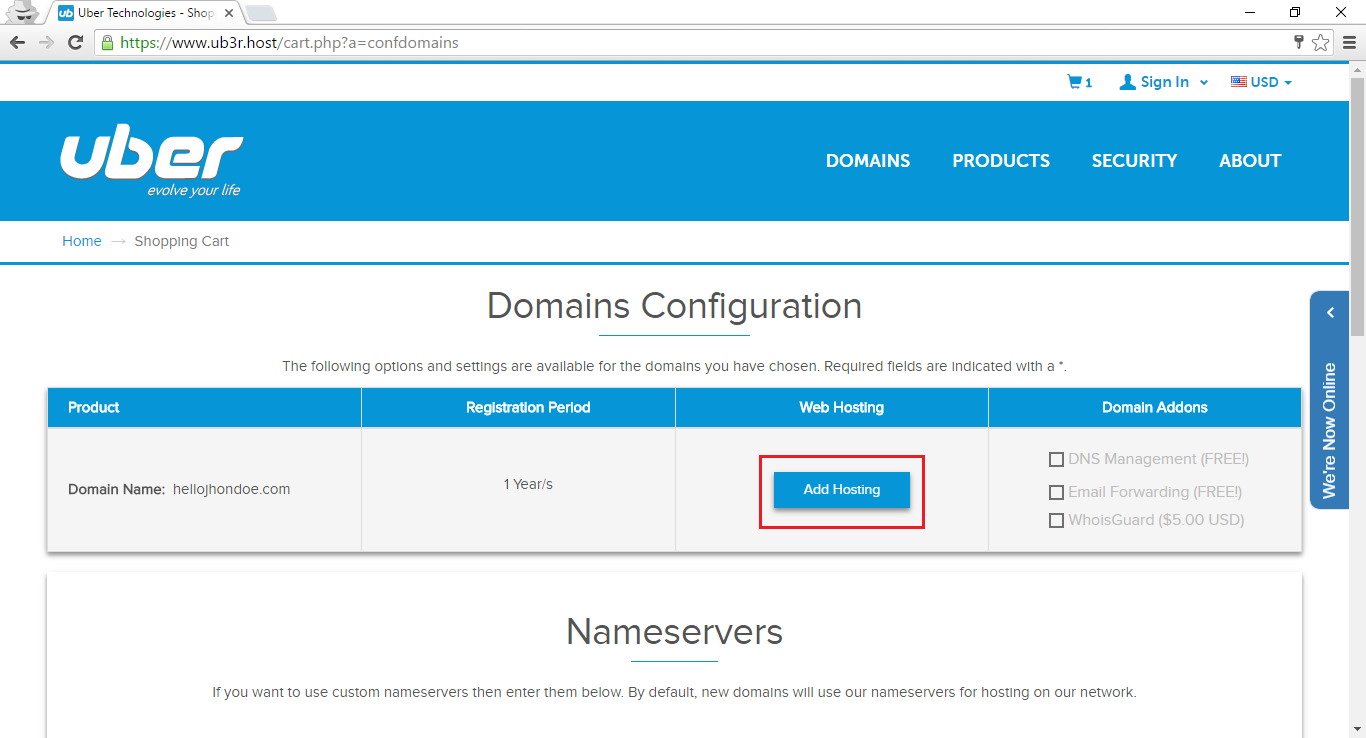Open the Chrome hamburger menu
Viewport: 1366px width, 738px height.
click(x=1349, y=42)
